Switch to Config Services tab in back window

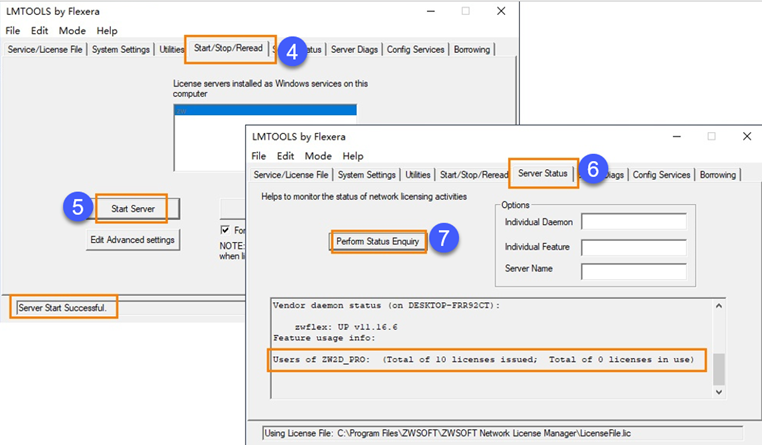(x=416, y=50)
